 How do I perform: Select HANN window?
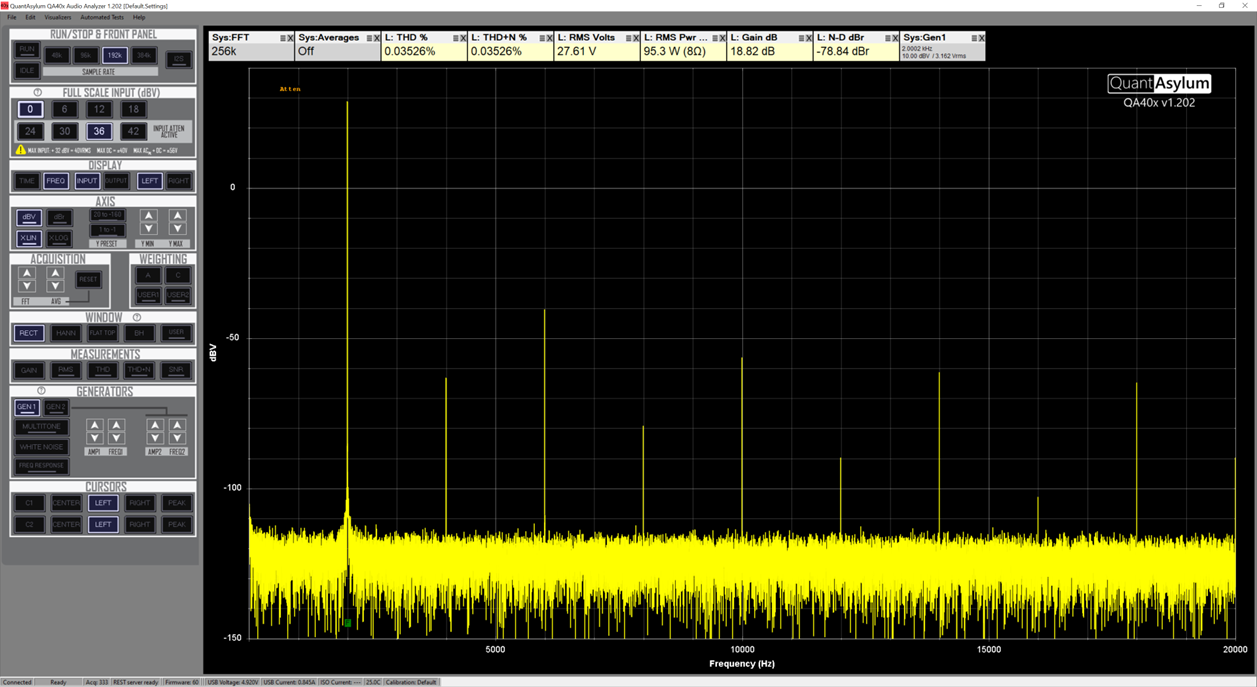[66, 333]
